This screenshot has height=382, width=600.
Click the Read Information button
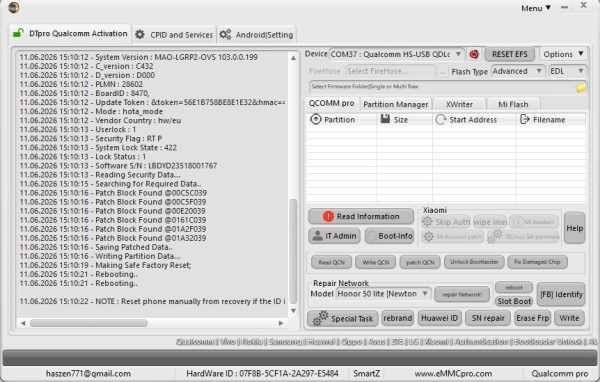[361, 216]
